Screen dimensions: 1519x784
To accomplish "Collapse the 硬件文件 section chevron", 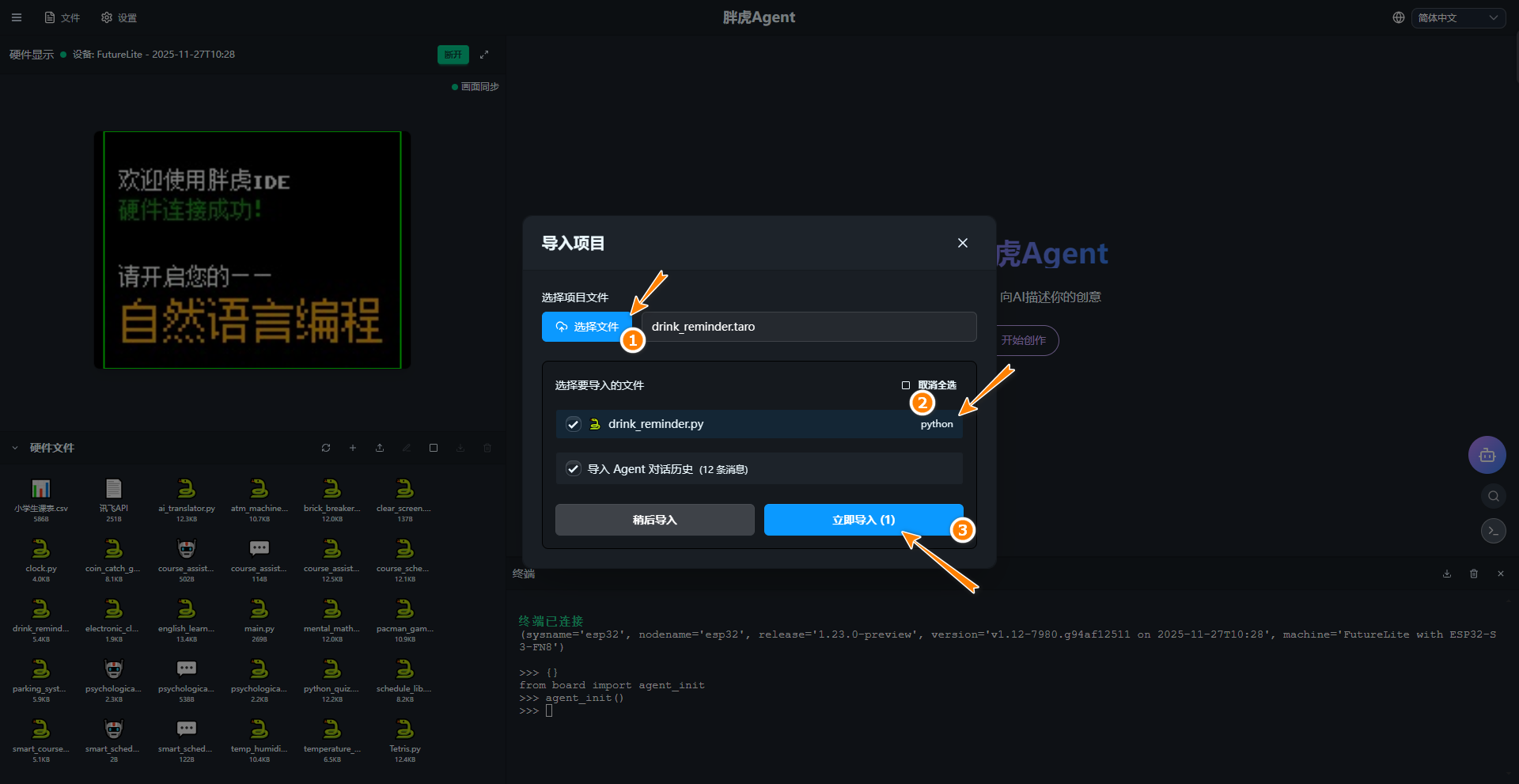I will [x=15, y=448].
